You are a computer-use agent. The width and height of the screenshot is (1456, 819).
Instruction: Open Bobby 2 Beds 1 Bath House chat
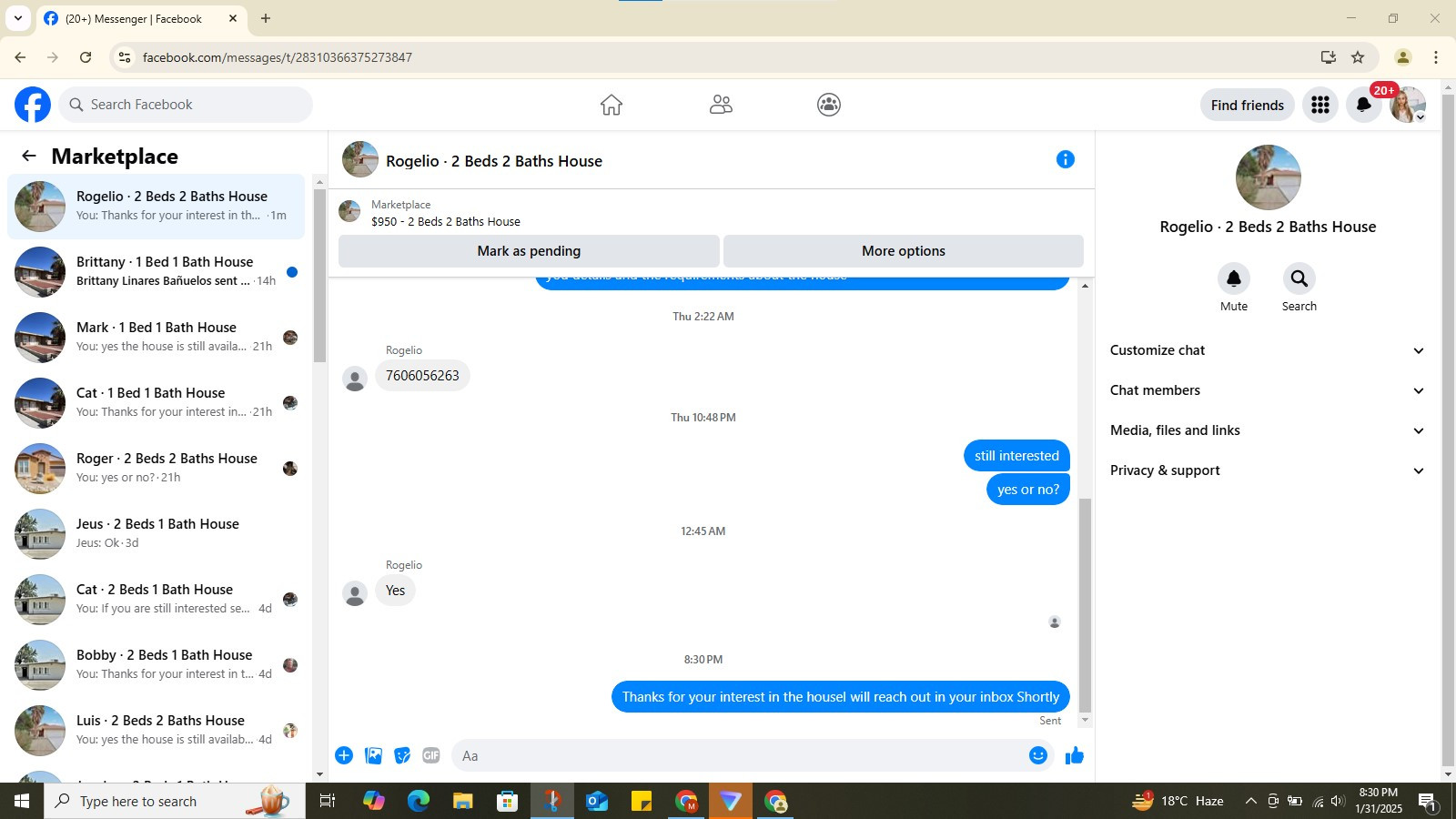click(x=157, y=665)
